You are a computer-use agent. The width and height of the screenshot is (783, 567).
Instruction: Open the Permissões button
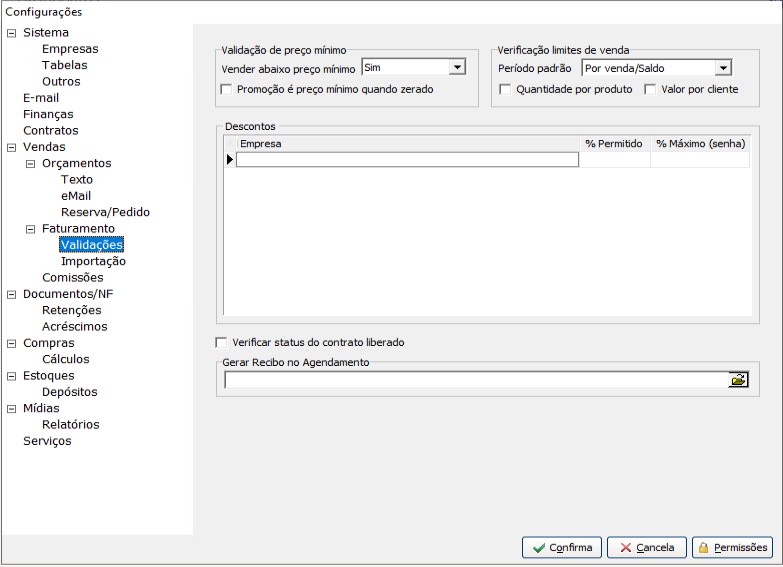click(733, 548)
